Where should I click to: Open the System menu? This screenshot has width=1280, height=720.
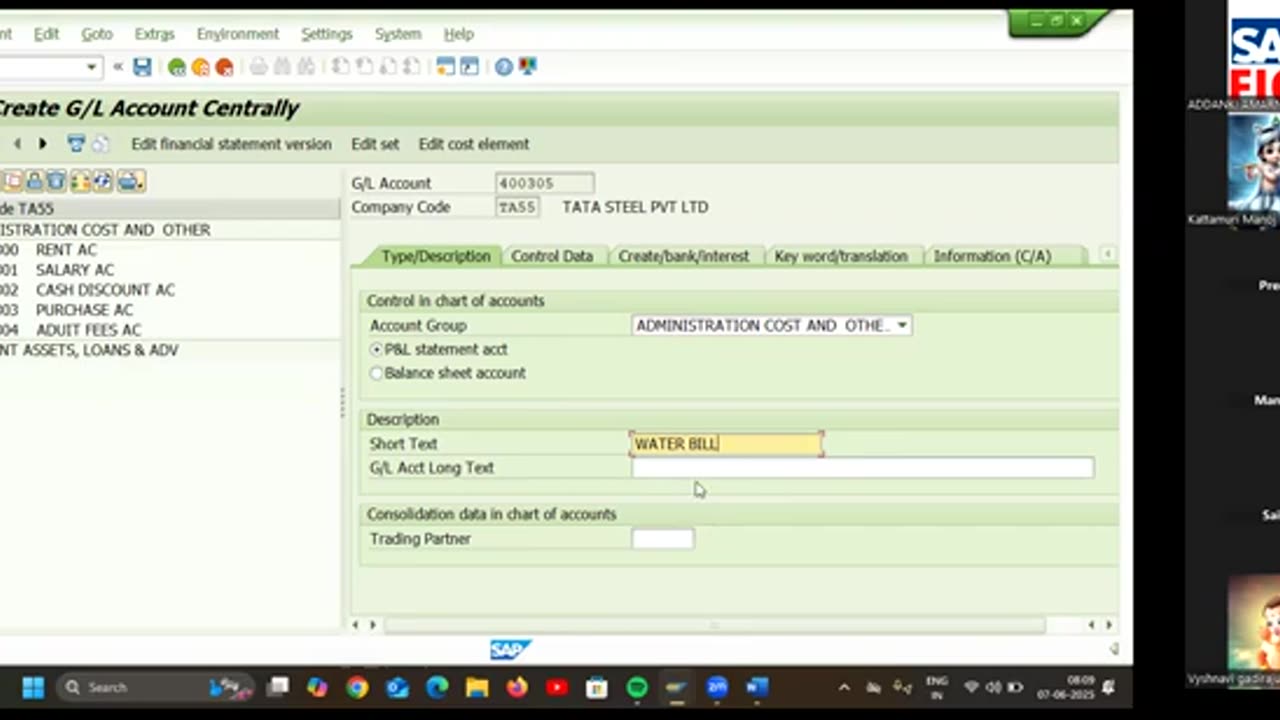(398, 34)
